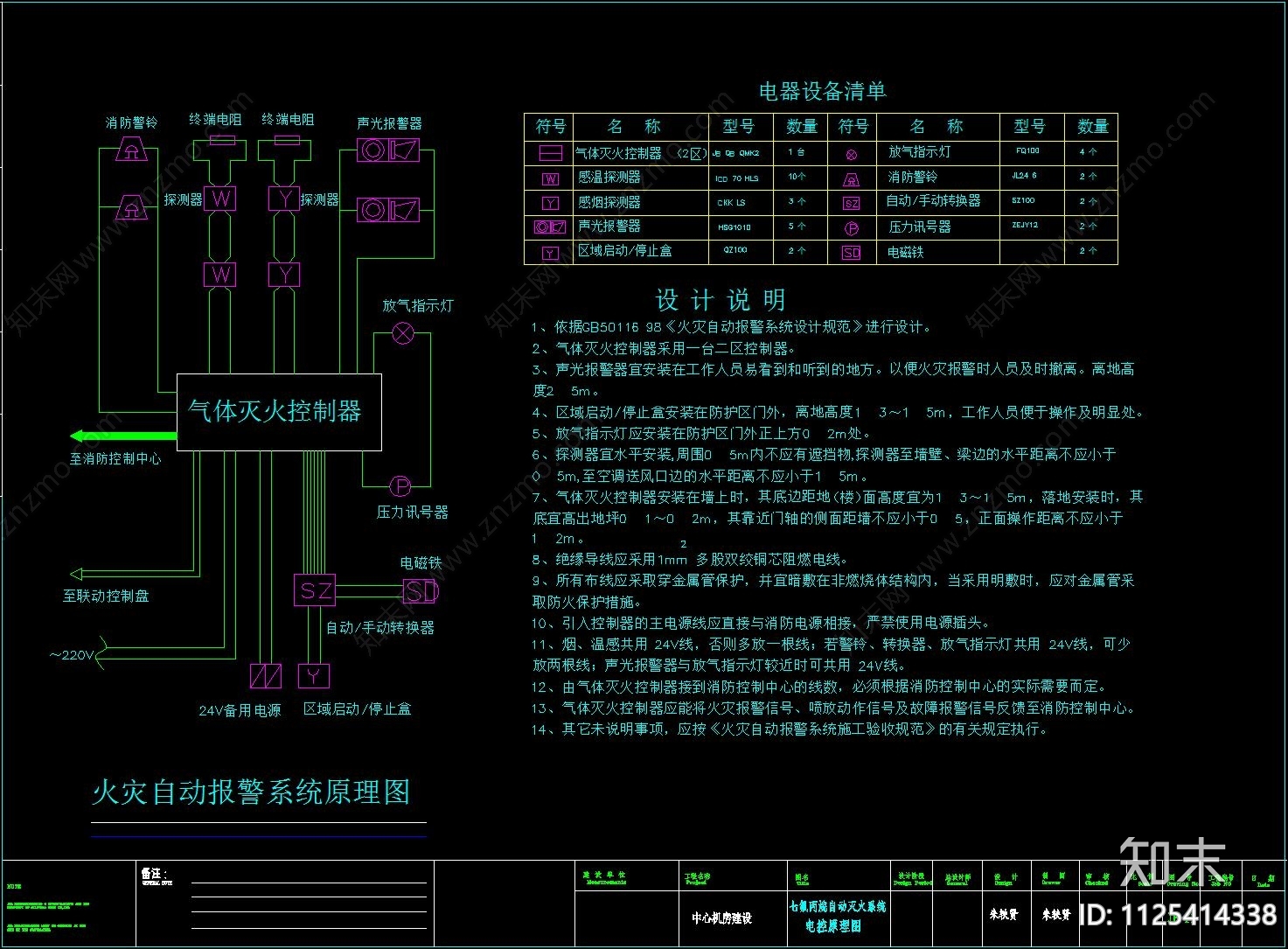1288x949 pixels.
Task: Select the Y zone start/stop box symbol above 区域启动/停止盒
Action: (x=314, y=675)
